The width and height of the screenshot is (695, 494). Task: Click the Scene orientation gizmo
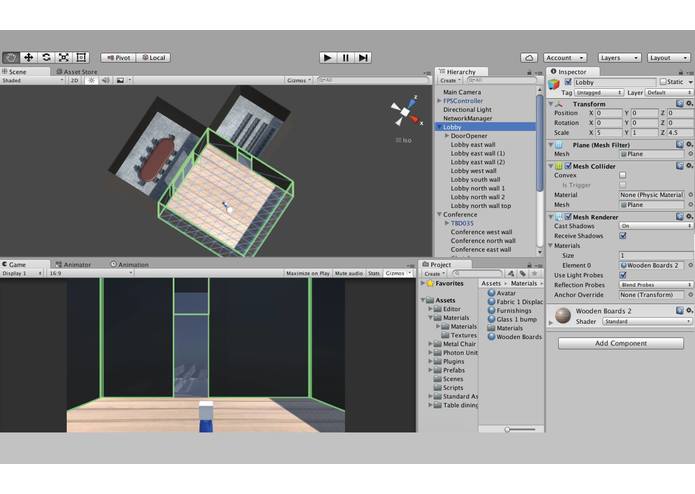tap(406, 111)
